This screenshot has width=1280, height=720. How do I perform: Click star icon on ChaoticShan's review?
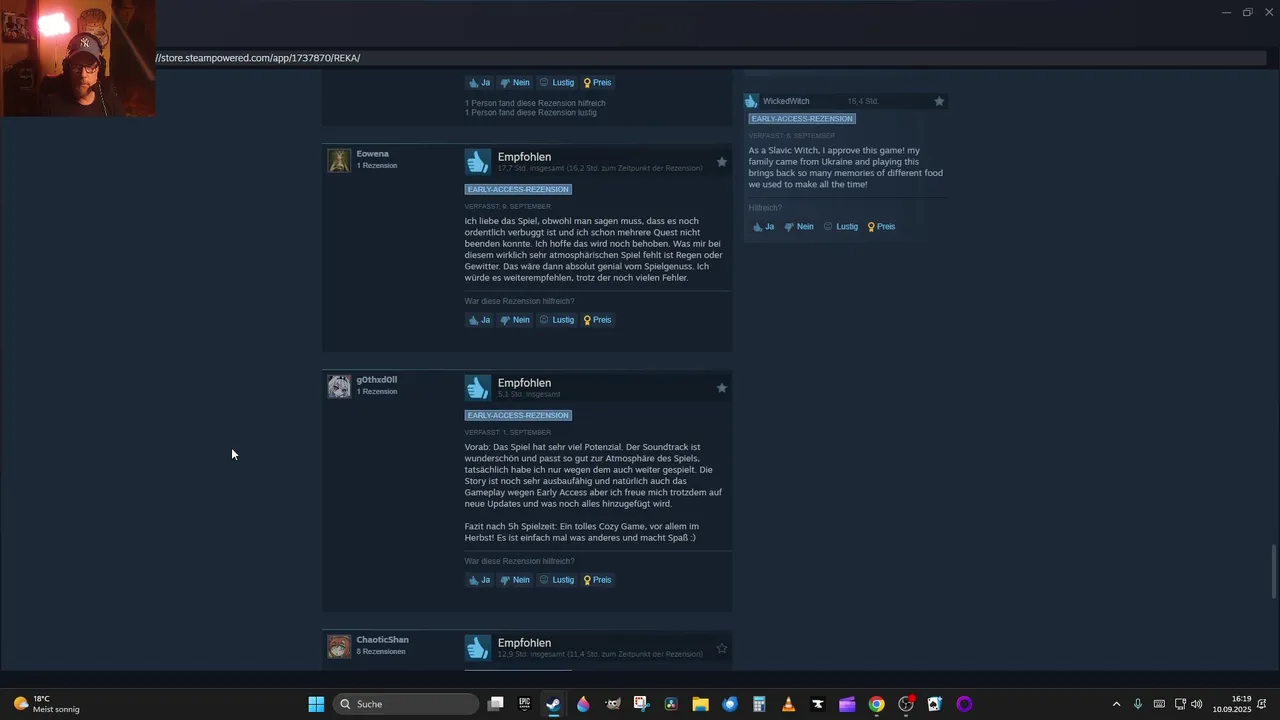tap(722, 648)
